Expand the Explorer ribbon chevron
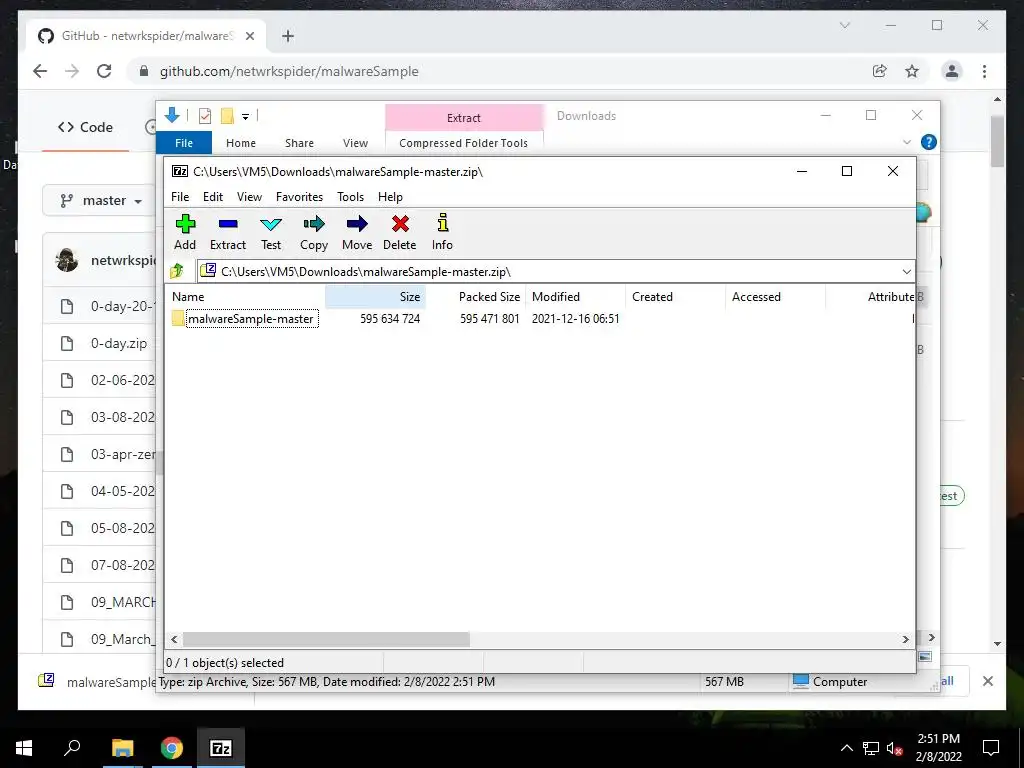 pos(906,142)
